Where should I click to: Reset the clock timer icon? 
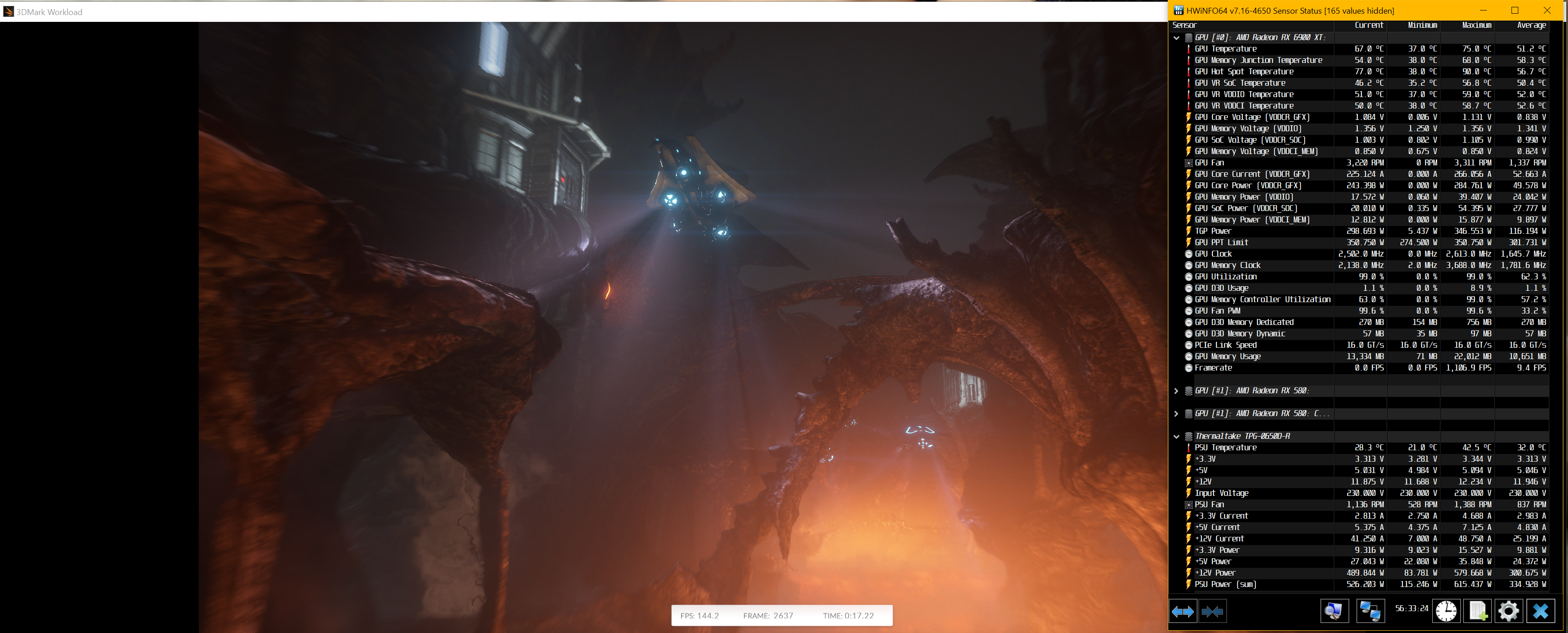point(1446,611)
